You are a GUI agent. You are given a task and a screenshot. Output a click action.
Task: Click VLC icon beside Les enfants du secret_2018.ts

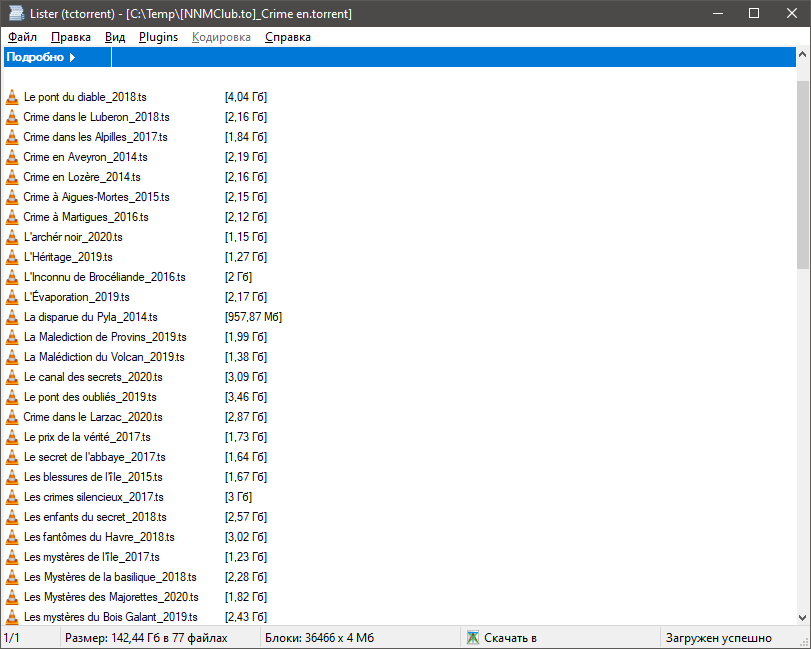click(12, 517)
